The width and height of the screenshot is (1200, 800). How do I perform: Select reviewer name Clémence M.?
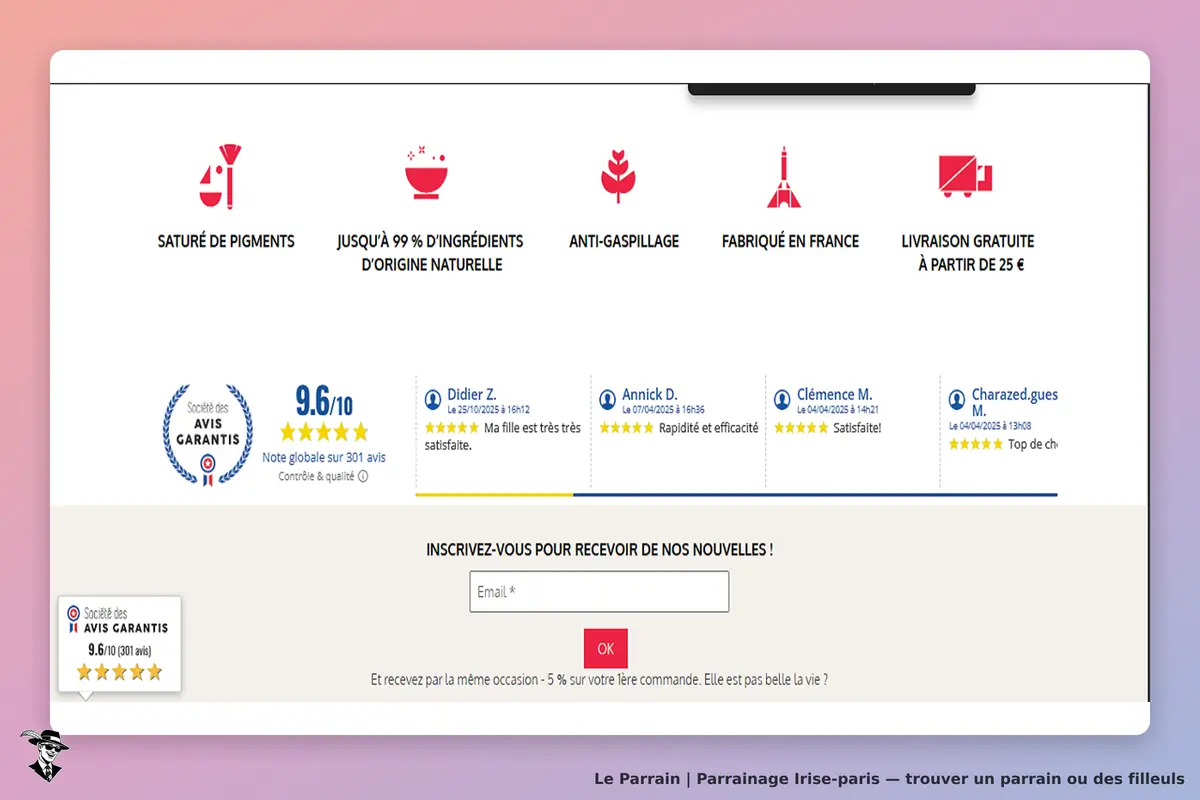(835, 395)
